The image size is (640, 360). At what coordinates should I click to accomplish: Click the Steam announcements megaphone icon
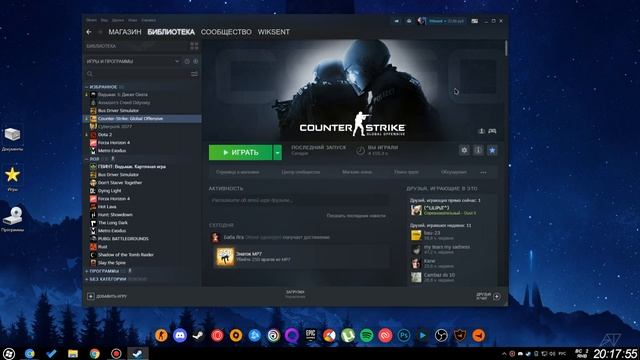tap(396, 21)
